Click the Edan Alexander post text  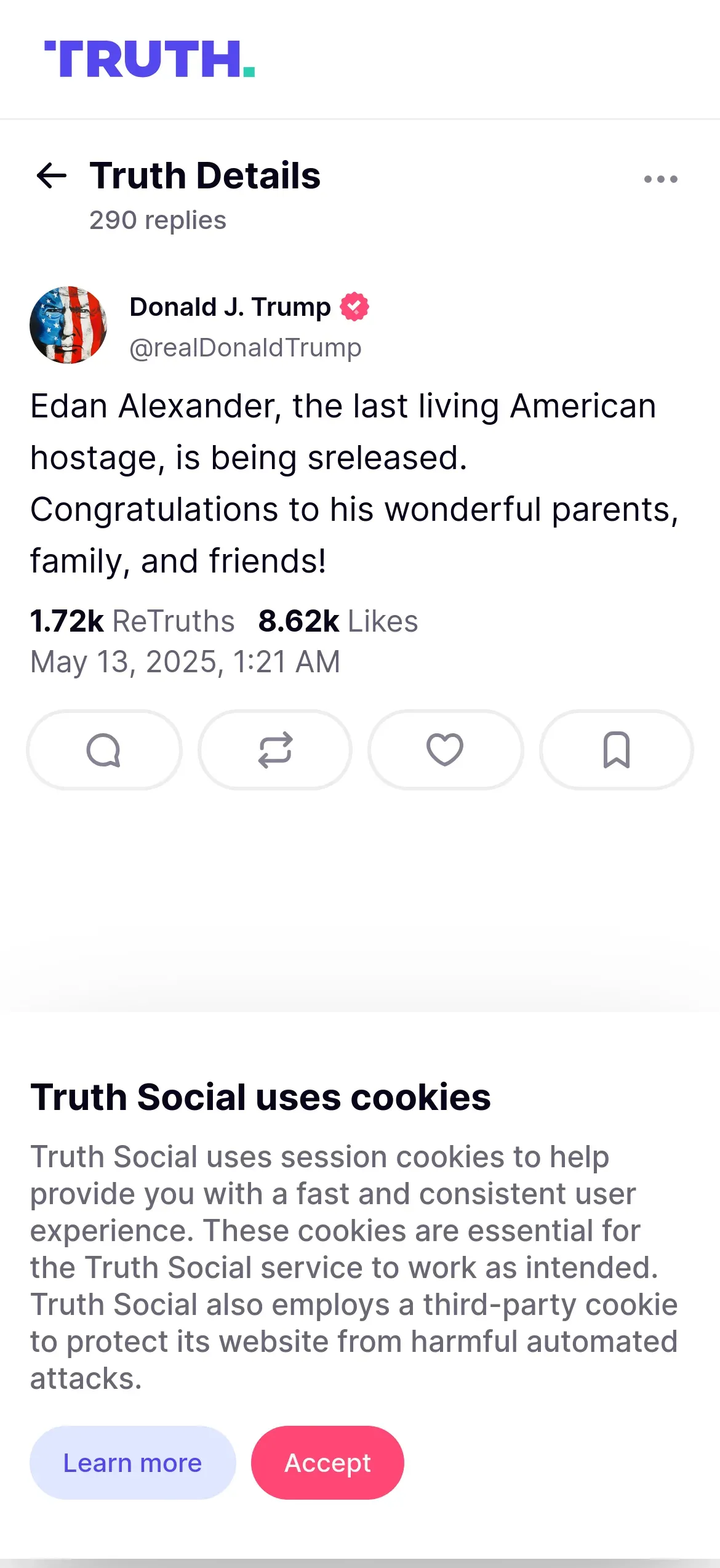[x=354, y=483]
